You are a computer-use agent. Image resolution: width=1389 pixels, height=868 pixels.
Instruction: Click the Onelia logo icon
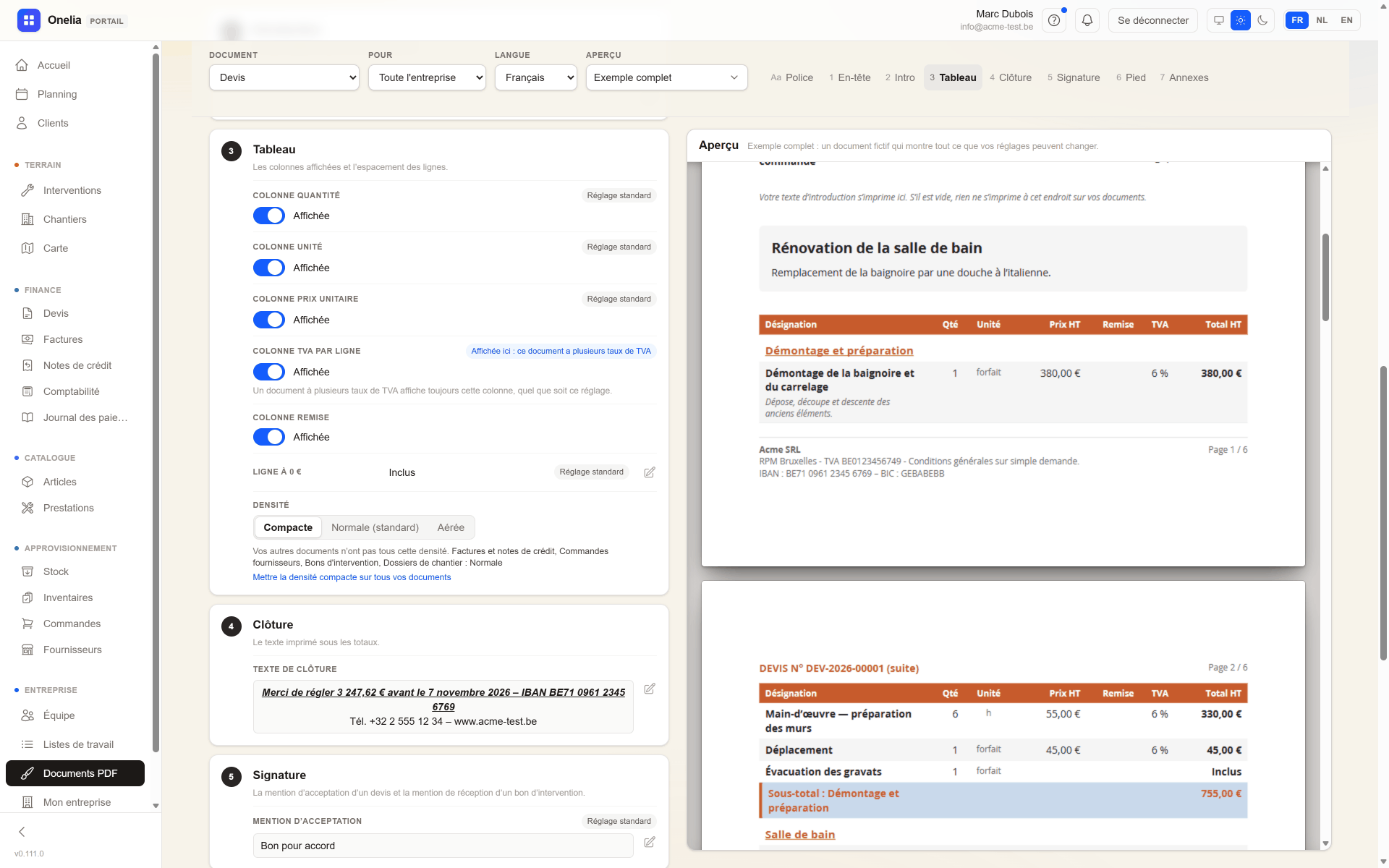click(x=29, y=20)
